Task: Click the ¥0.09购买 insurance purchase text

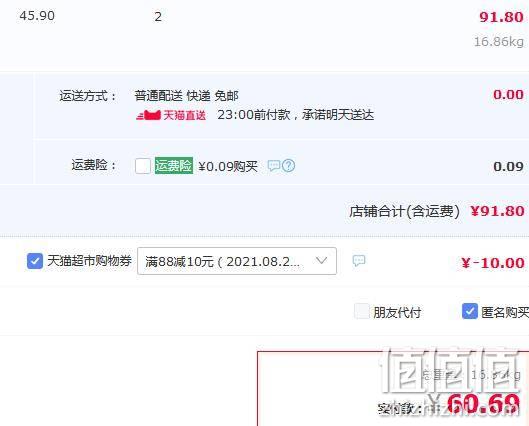Action: 228,166
